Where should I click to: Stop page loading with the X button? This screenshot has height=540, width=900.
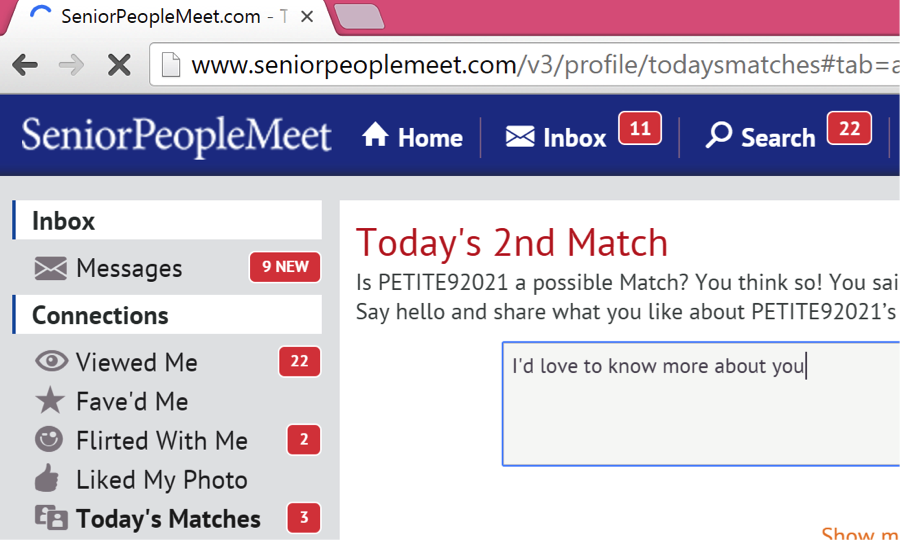point(119,65)
